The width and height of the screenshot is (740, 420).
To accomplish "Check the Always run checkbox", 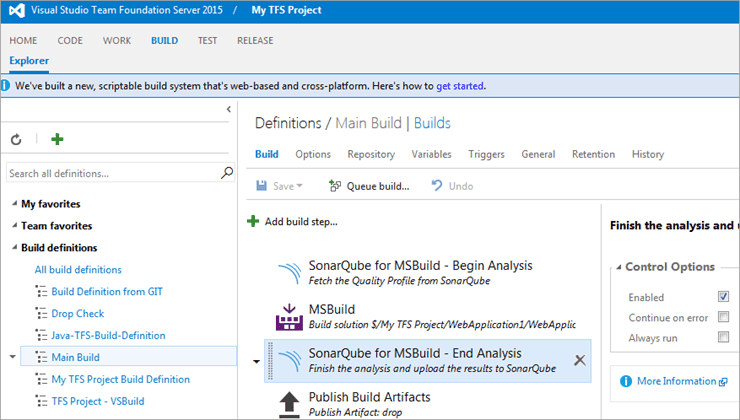I will point(723,337).
